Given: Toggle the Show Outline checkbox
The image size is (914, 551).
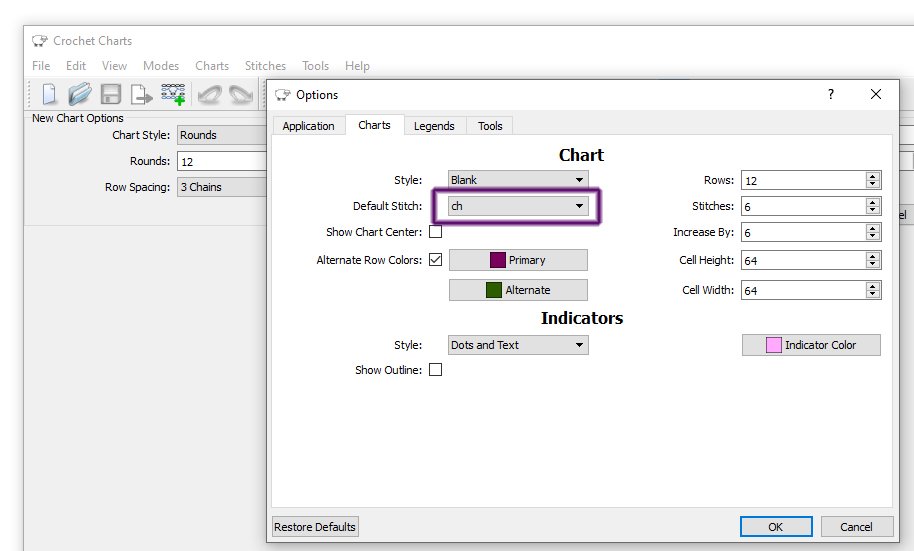Looking at the screenshot, I should (x=435, y=370).
